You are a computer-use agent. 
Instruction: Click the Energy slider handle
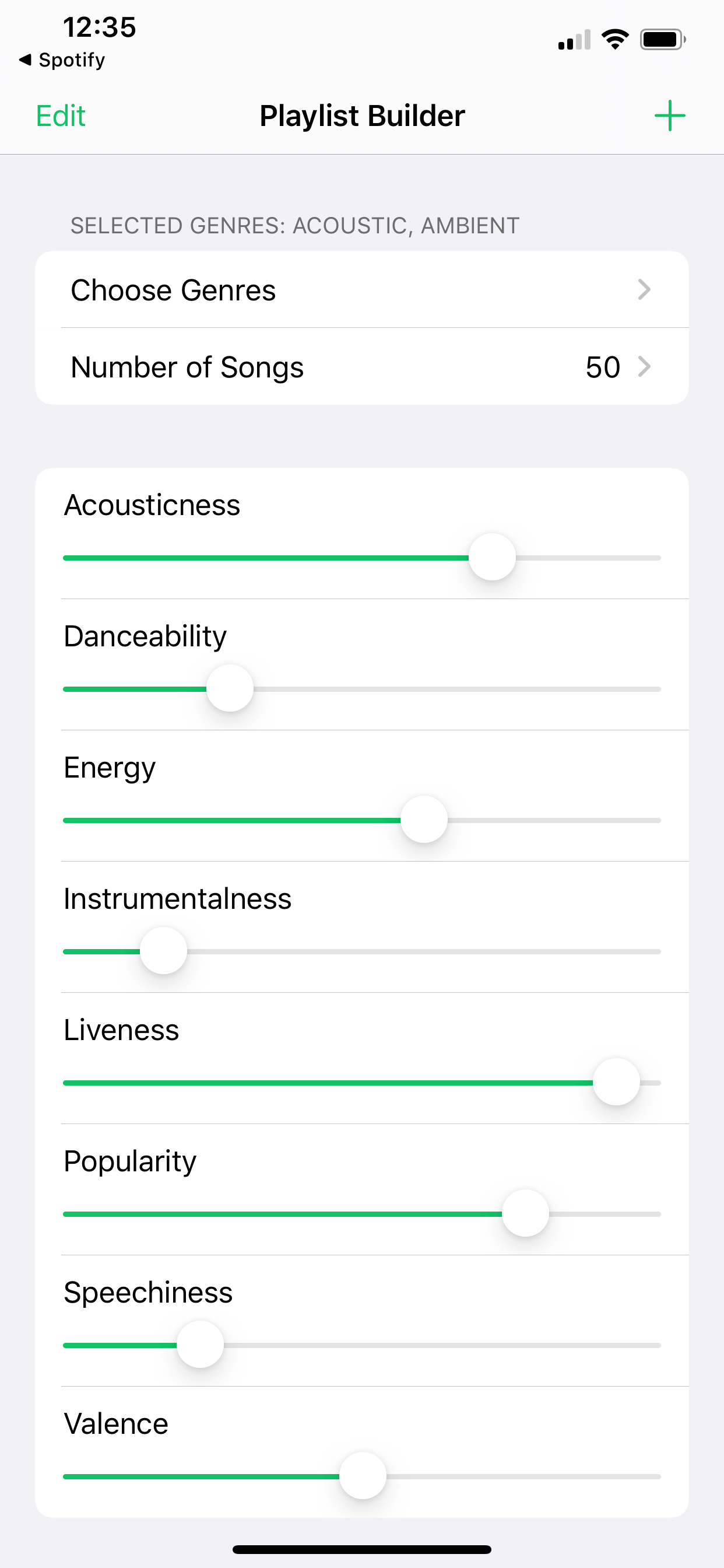click(424, 820)
